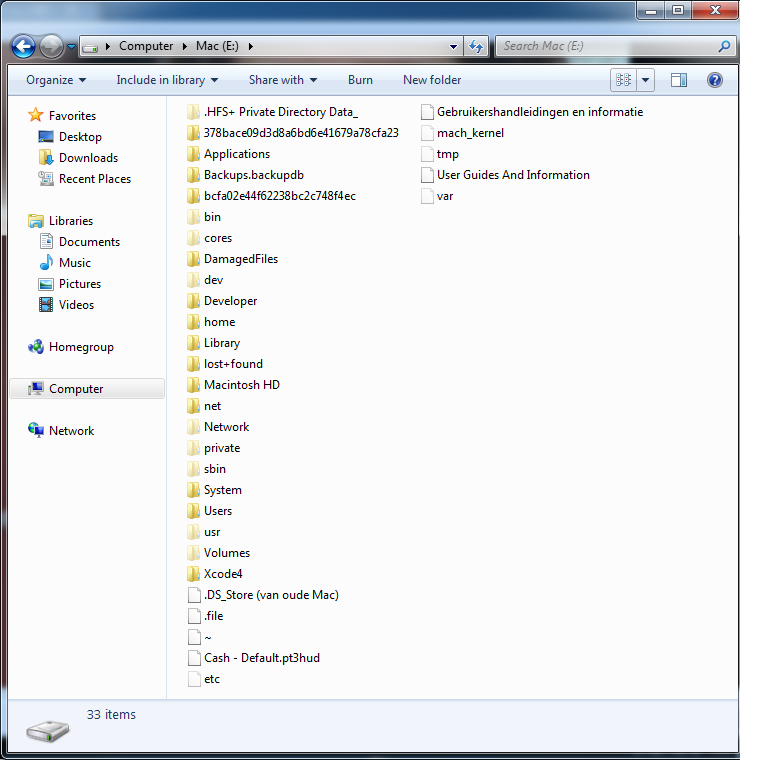Select Computer in the address breadcrumb

(146, 46)
